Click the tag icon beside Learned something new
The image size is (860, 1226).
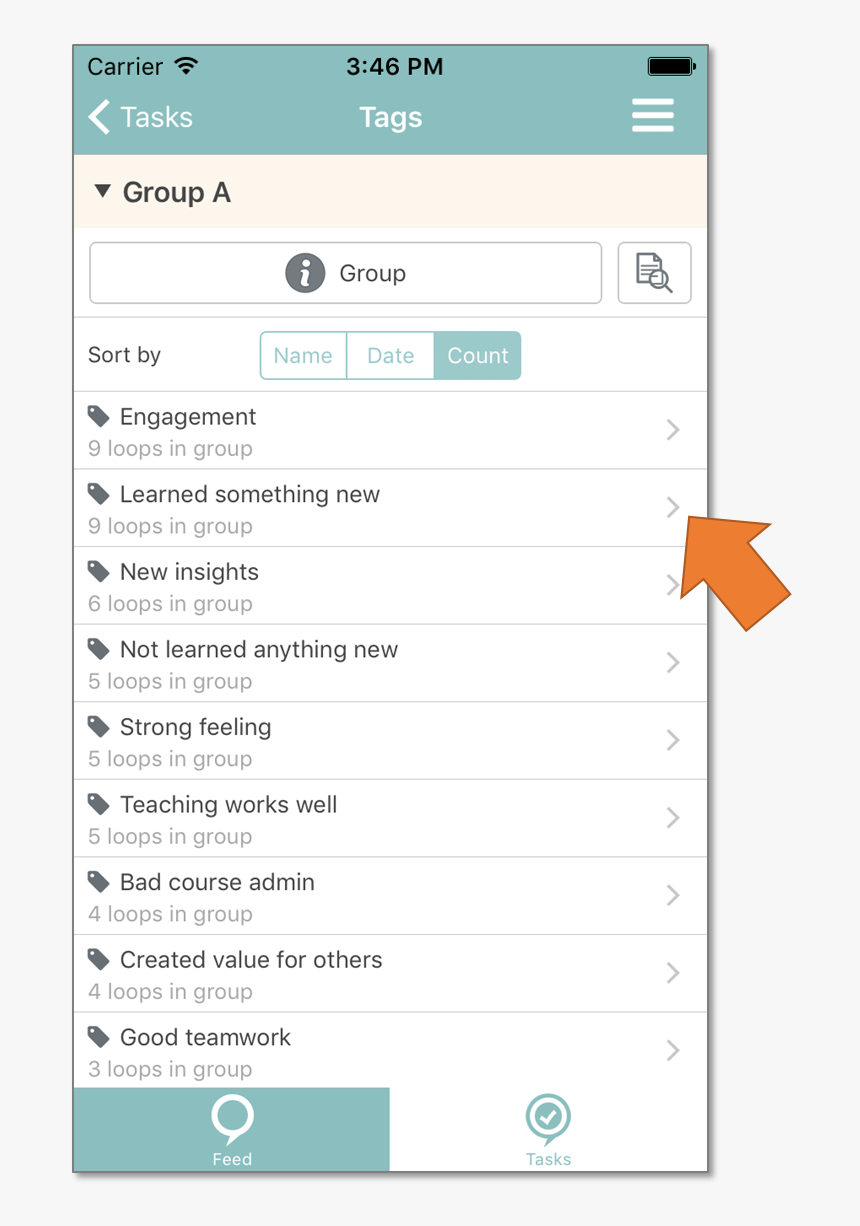(98, 494)
